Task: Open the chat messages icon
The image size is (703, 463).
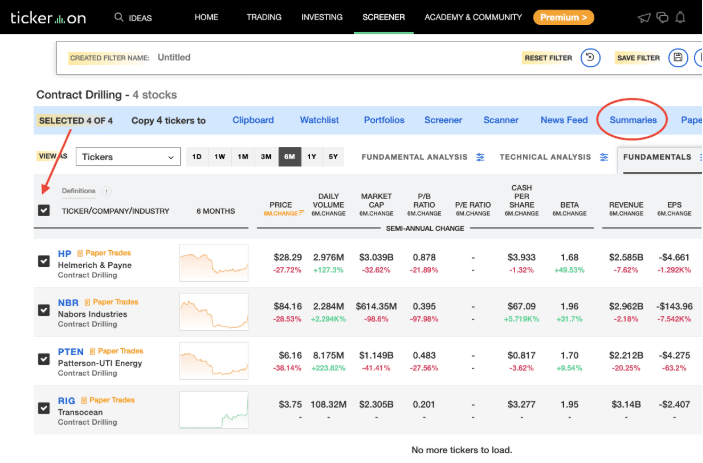Action: [662, 17]
